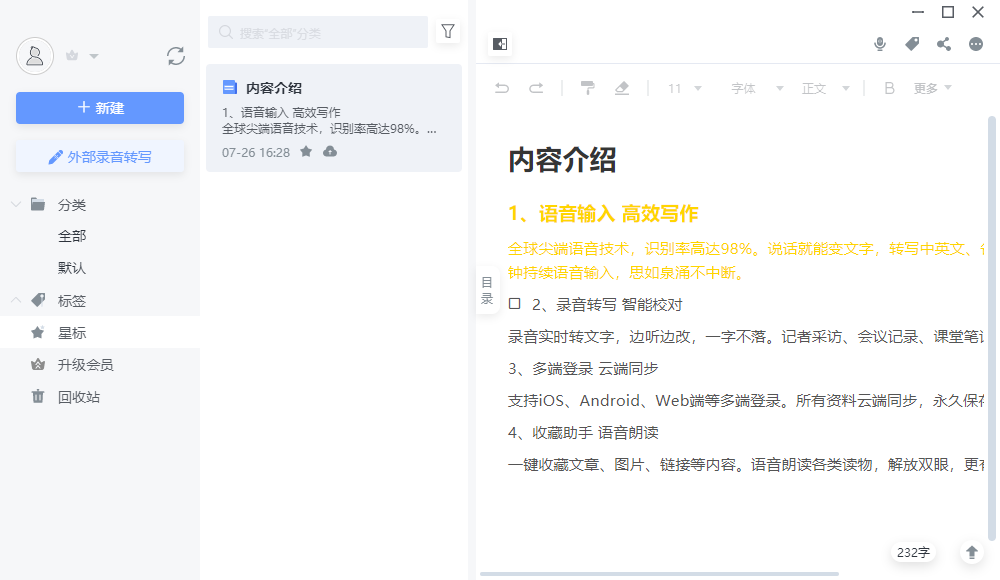Screen dimensions: 1000x580
Task: Click the tag icon beside 标签
Action: tap(38, 300)
